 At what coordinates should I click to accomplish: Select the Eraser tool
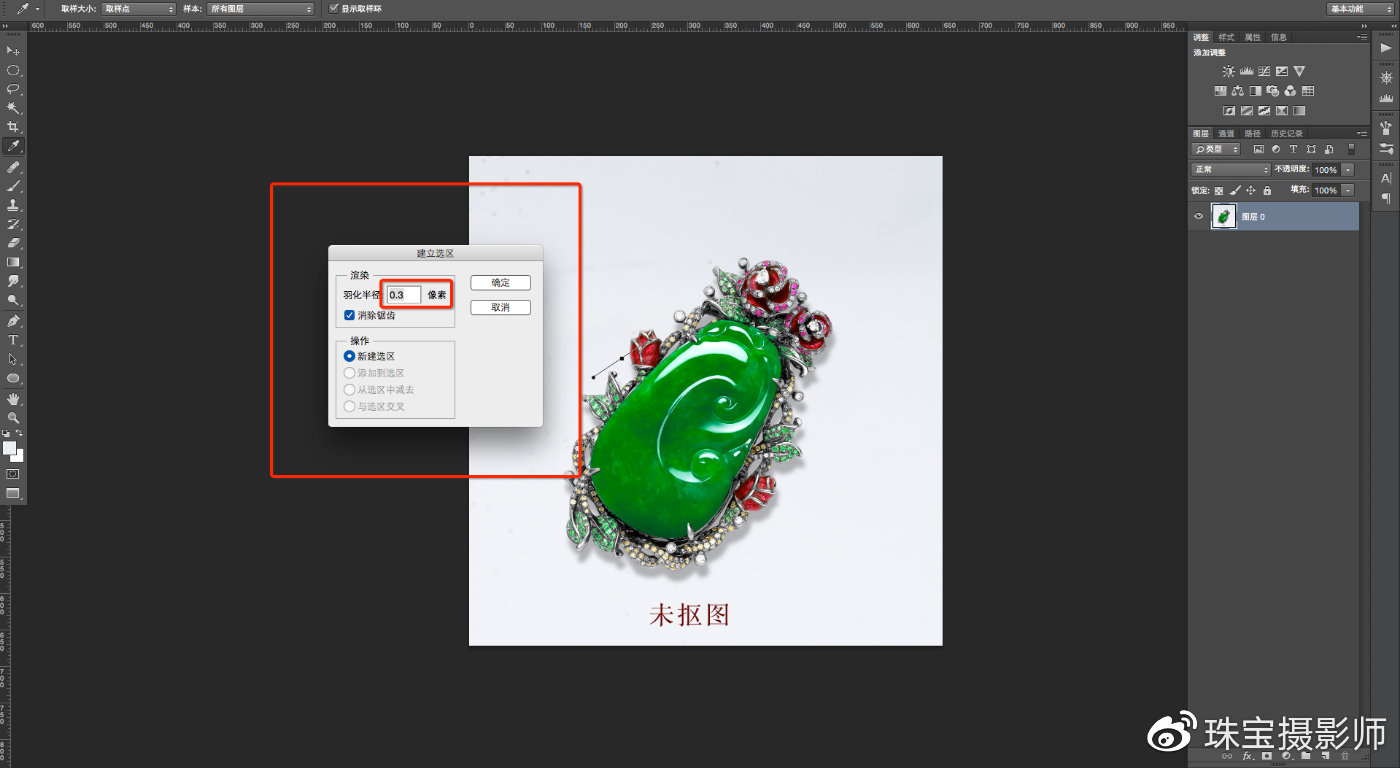click(13, 243)
